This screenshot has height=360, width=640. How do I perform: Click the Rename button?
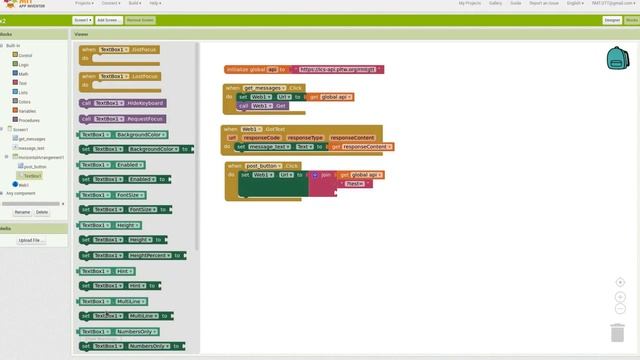coord(22,212)
